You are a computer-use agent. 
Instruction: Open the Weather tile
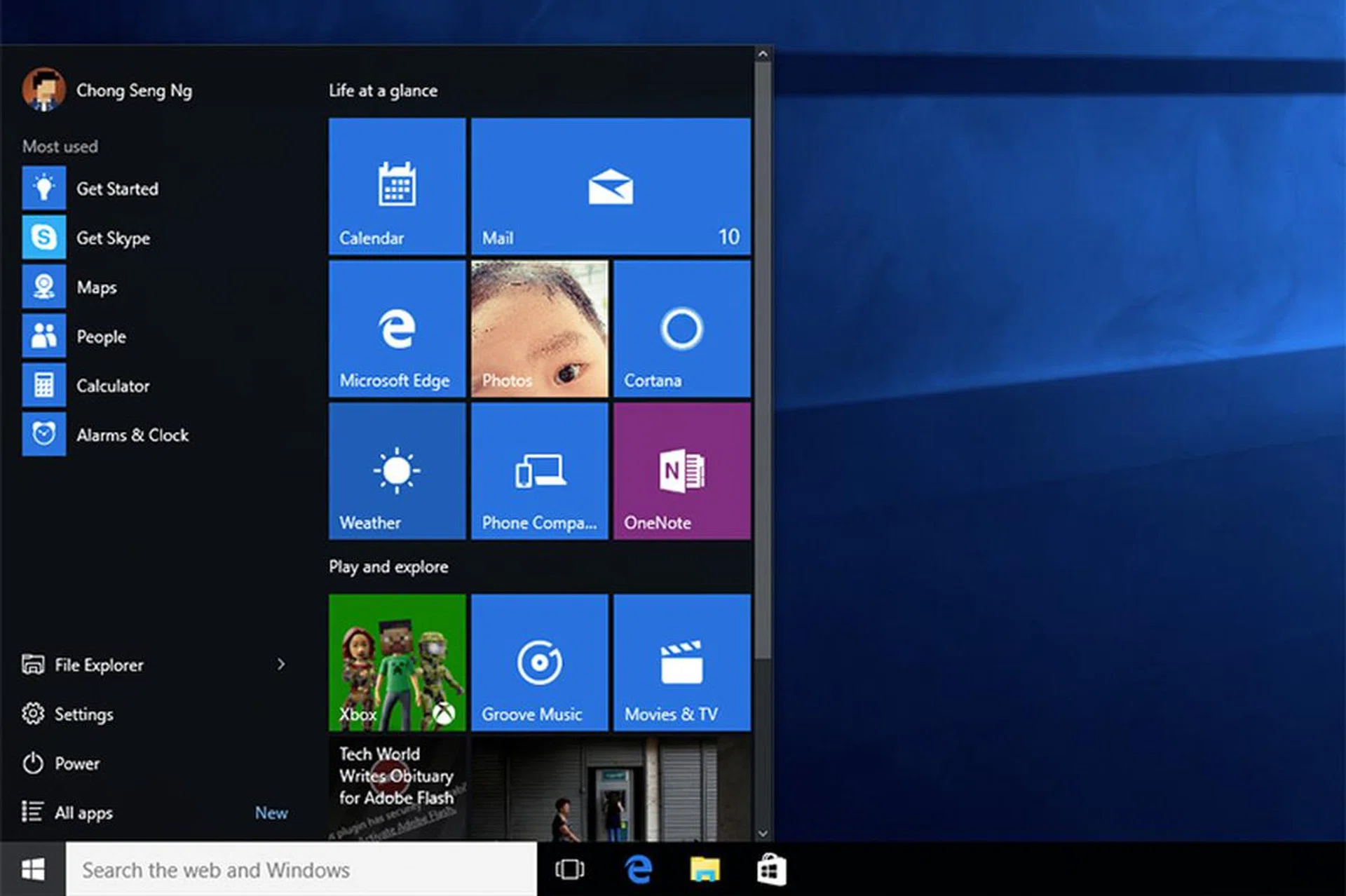click(397, 470)
